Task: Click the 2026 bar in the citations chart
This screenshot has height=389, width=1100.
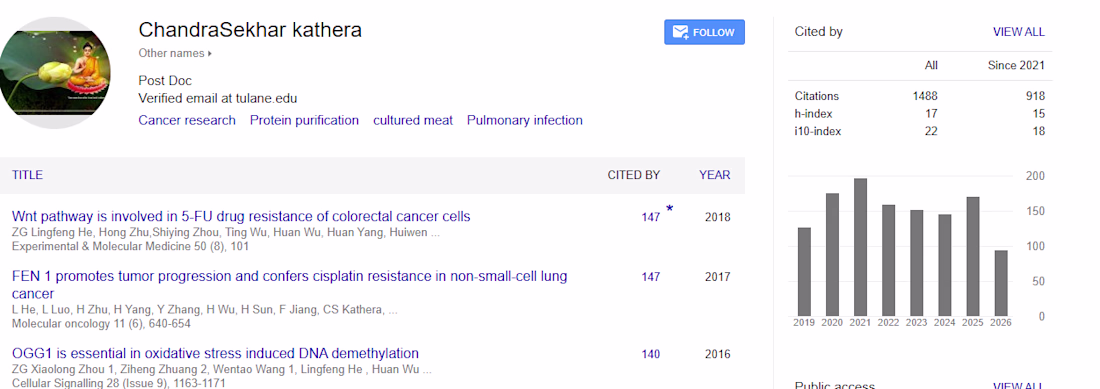Action: (1000, 283)
